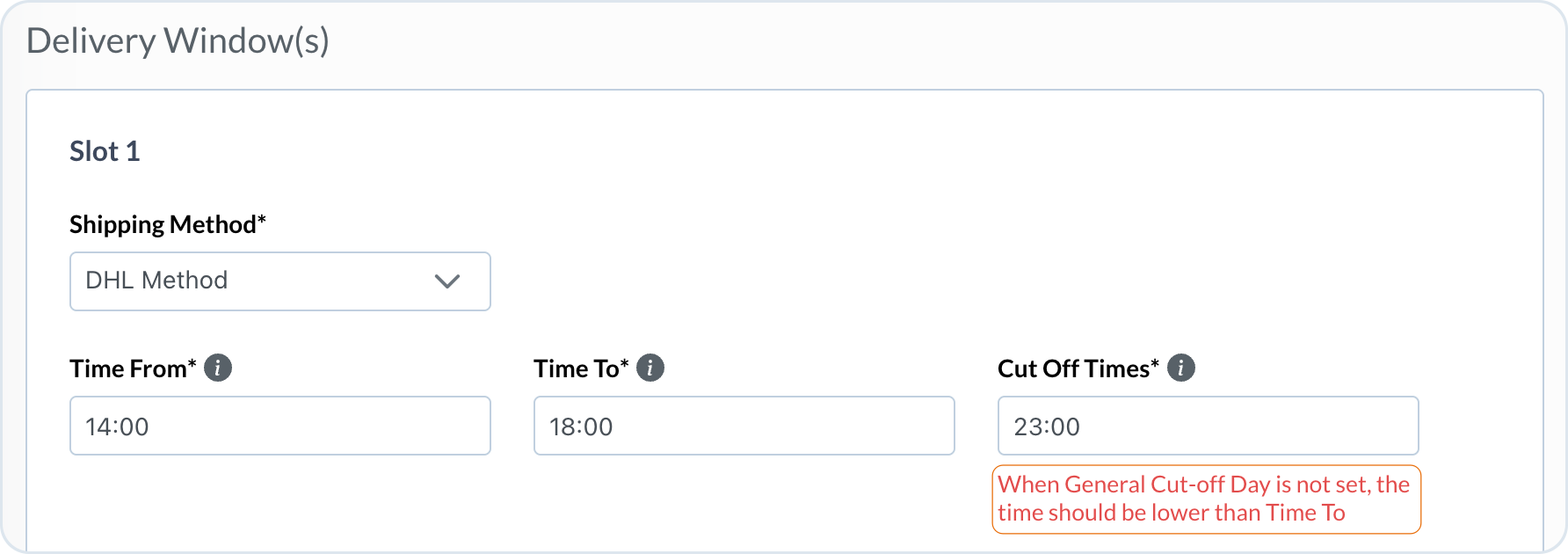
Task: Click the 23:00 cut-off value
Action: click(1047, 426)
